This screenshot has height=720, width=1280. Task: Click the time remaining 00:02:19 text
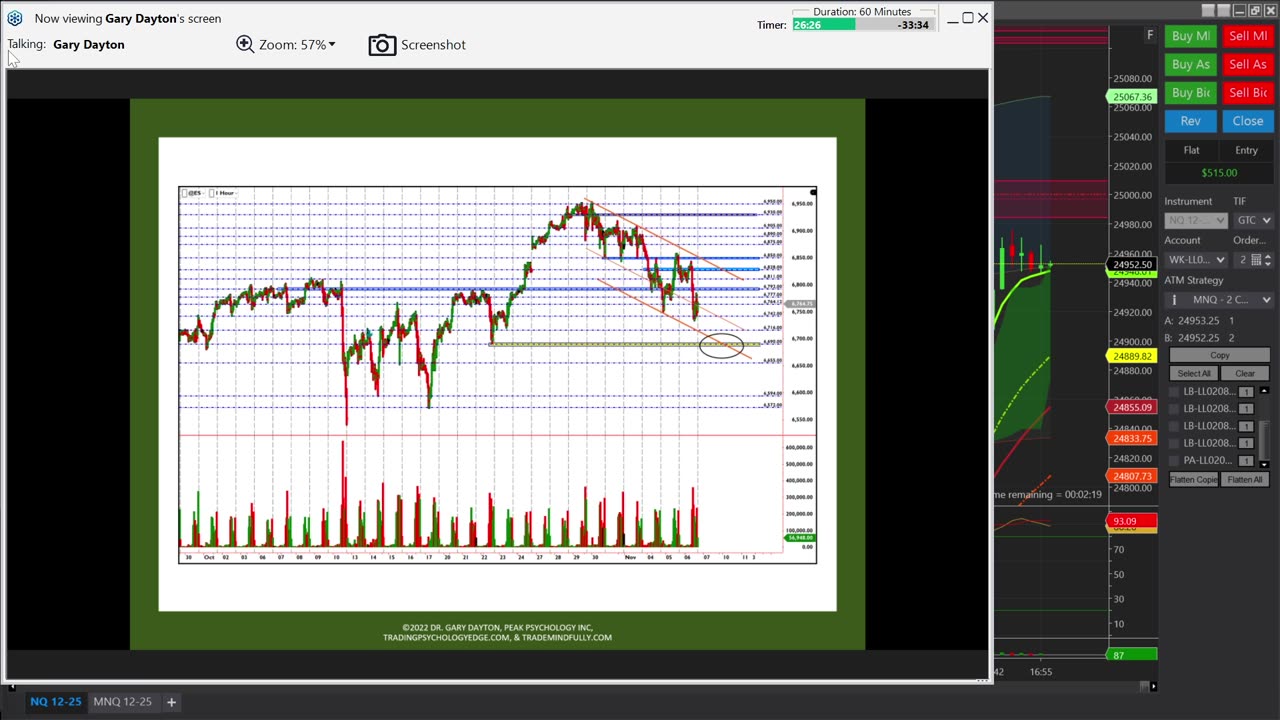click(x=1048, y=494)
